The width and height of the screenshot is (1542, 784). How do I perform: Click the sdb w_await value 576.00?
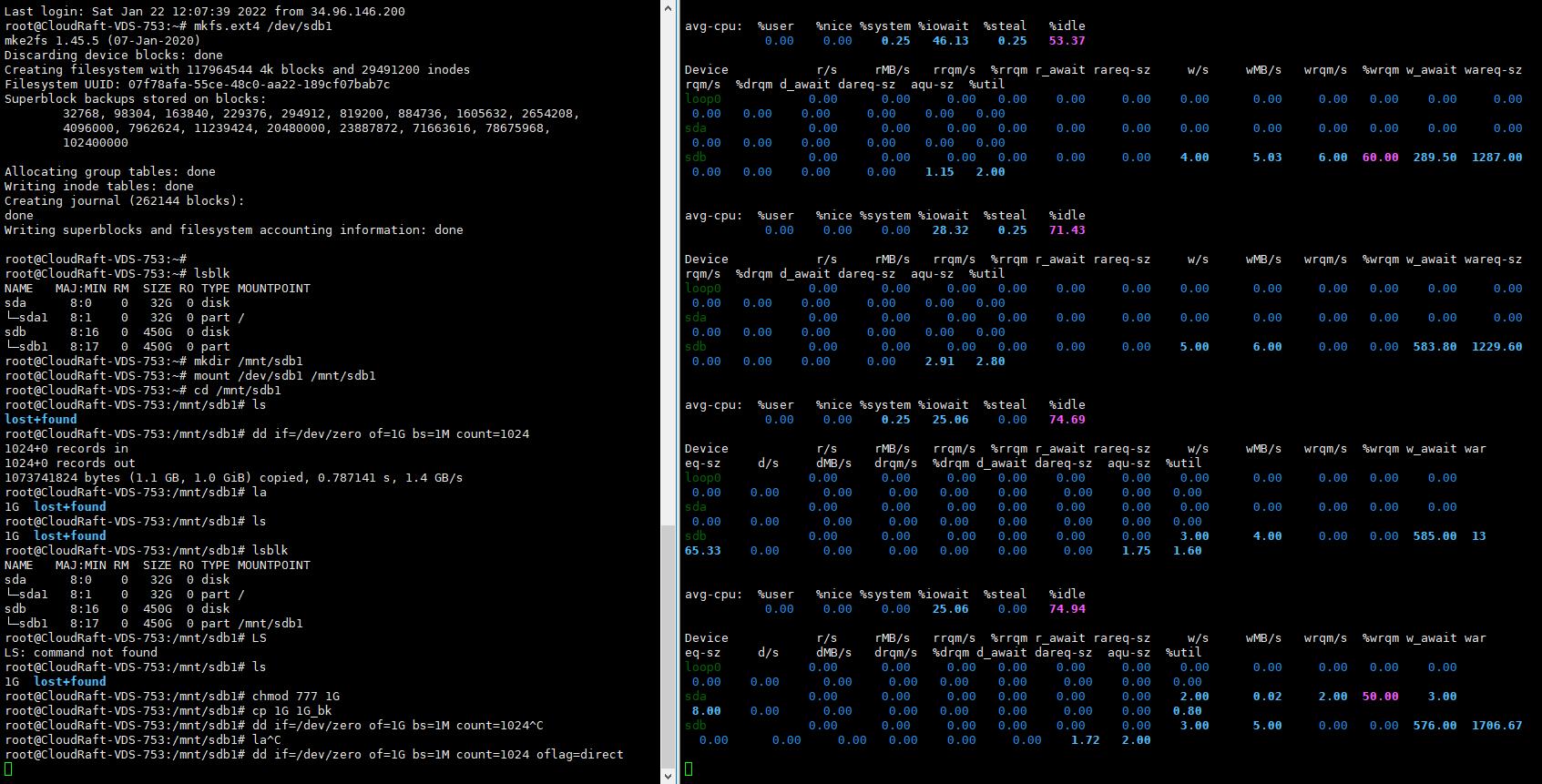coord(1435,726)
